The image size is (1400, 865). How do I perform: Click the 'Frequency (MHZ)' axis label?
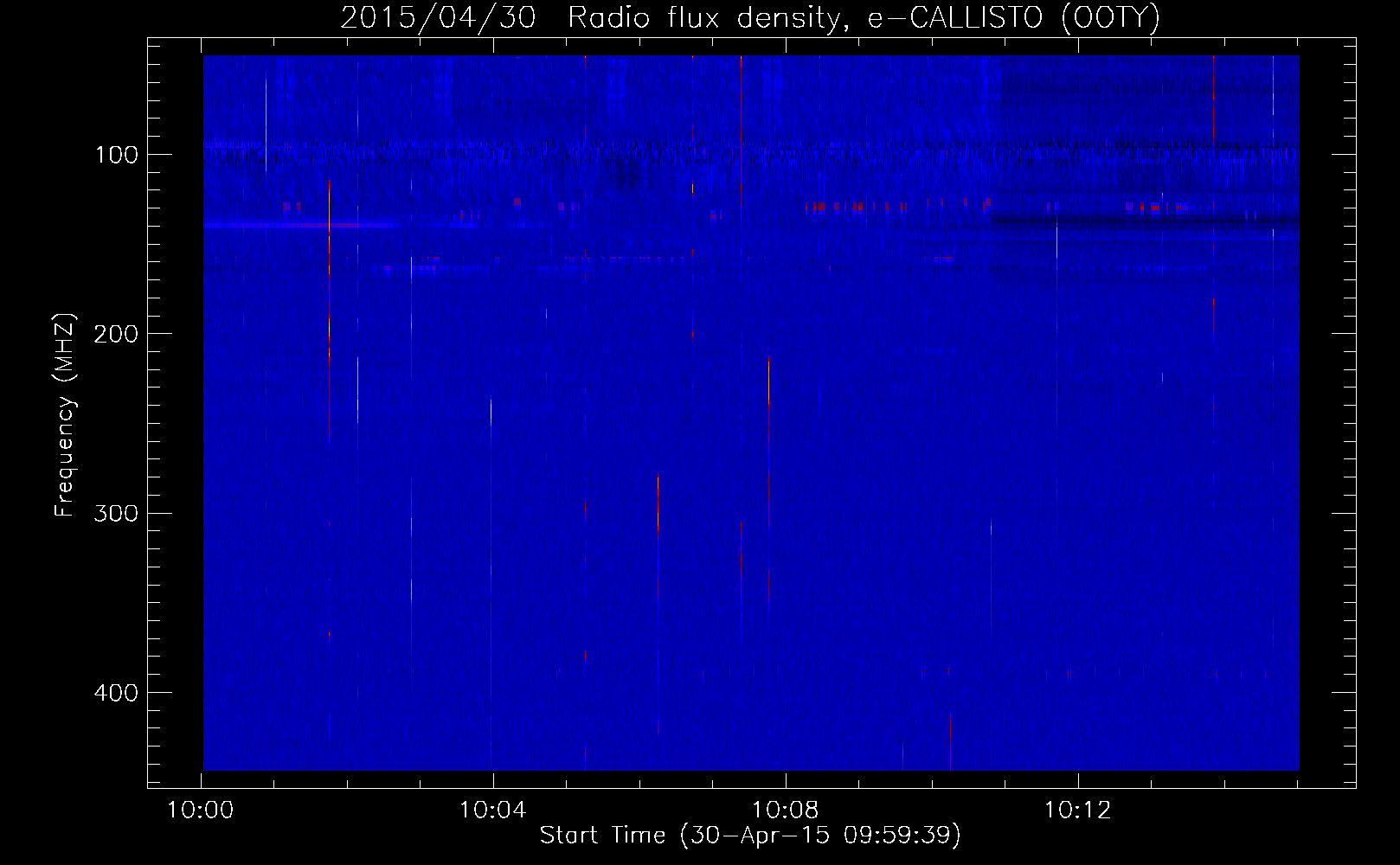(65, 415)
